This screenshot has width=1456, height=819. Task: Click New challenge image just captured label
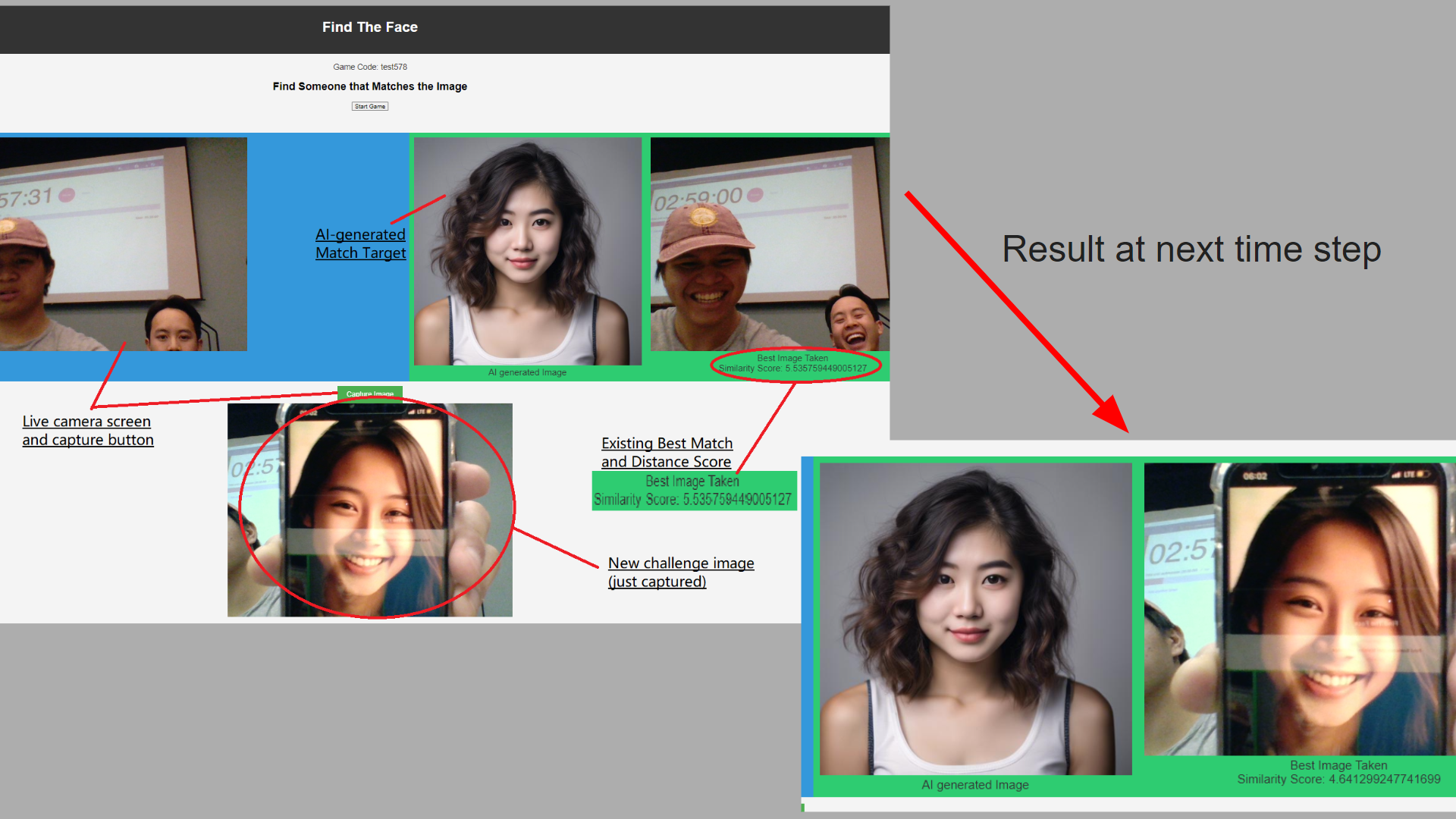point(680,572)
